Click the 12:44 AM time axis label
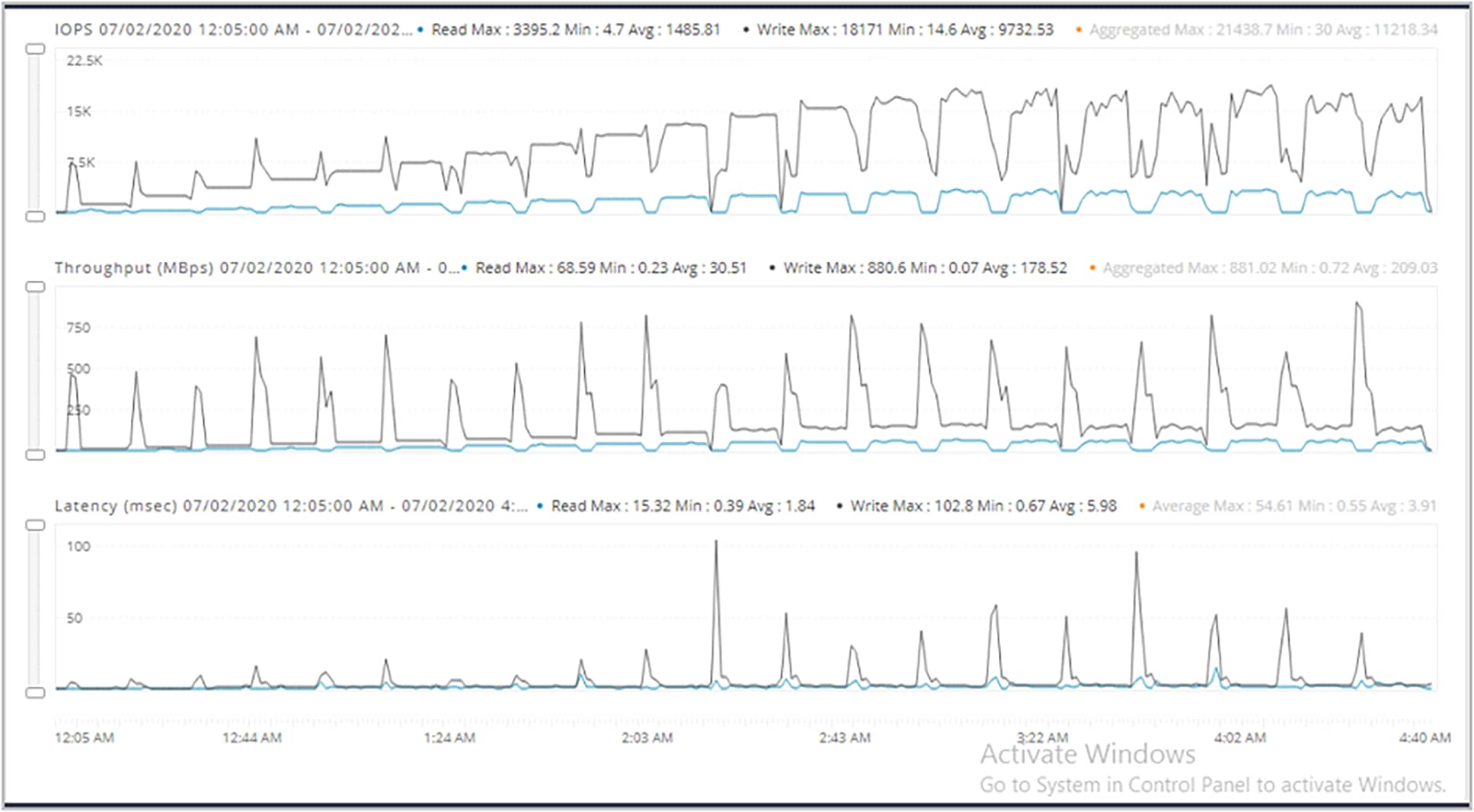The height and width of the screenshot is (812, 1474). 252,737
